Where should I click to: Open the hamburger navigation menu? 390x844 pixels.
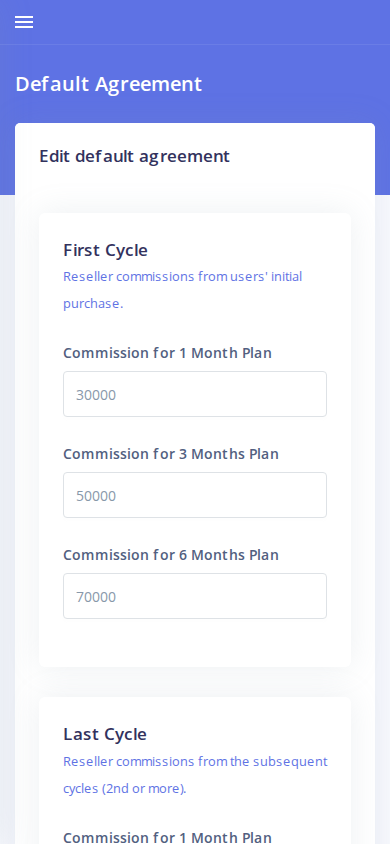[x=24, y=22]
